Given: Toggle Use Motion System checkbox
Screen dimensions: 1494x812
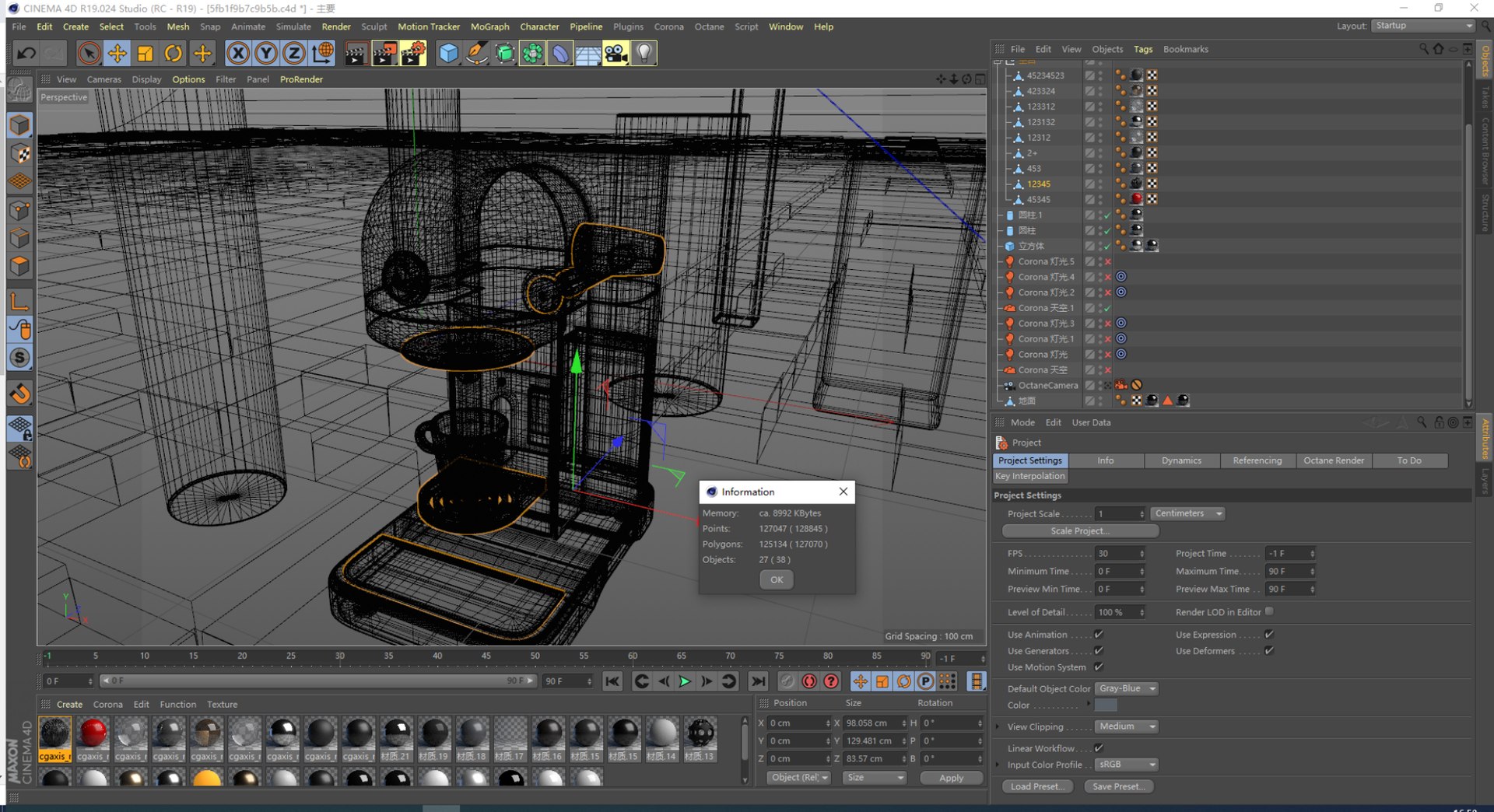Looking at the screenshot, I should 1099,667.
